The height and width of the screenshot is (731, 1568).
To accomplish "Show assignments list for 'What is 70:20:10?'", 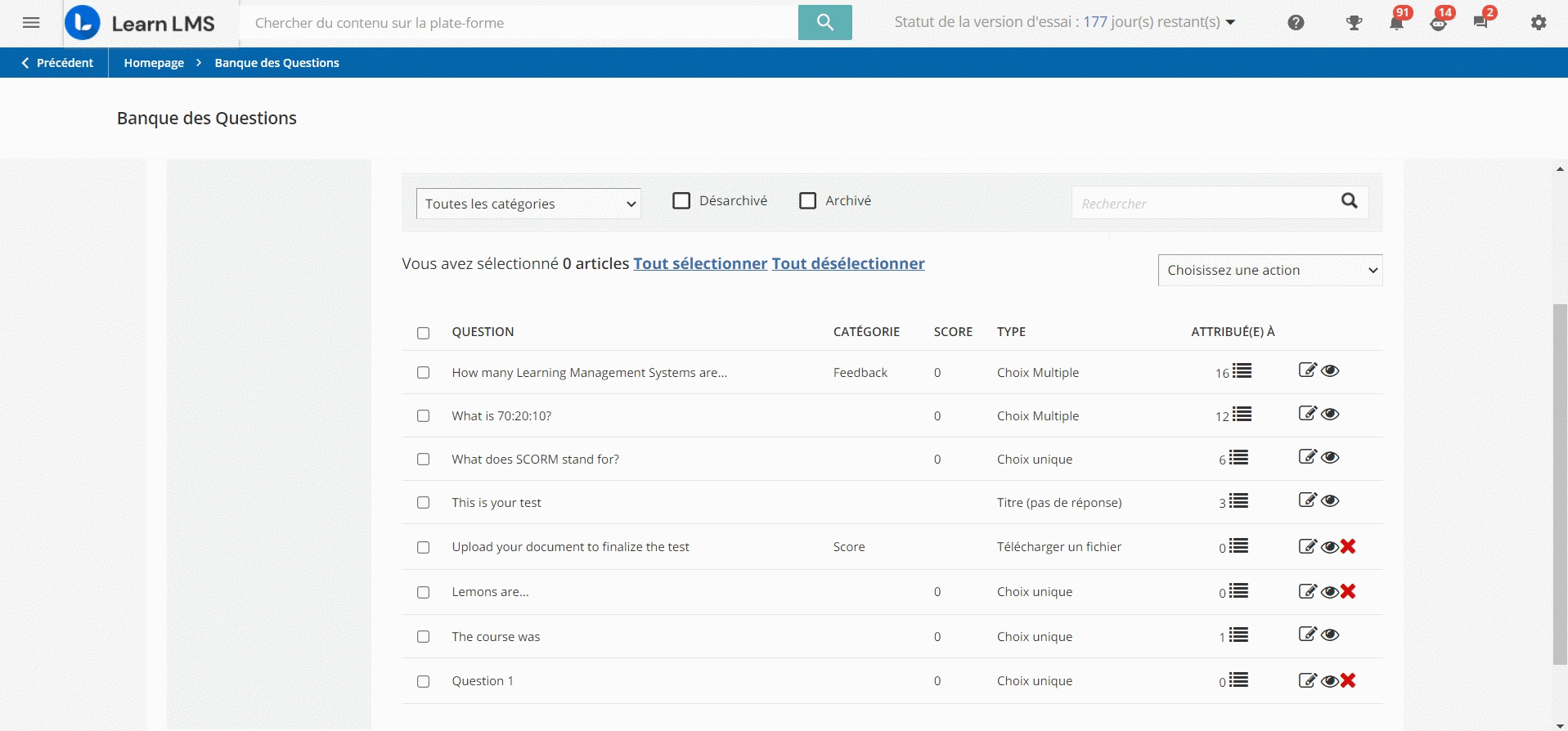I will tap(1242, 415).
